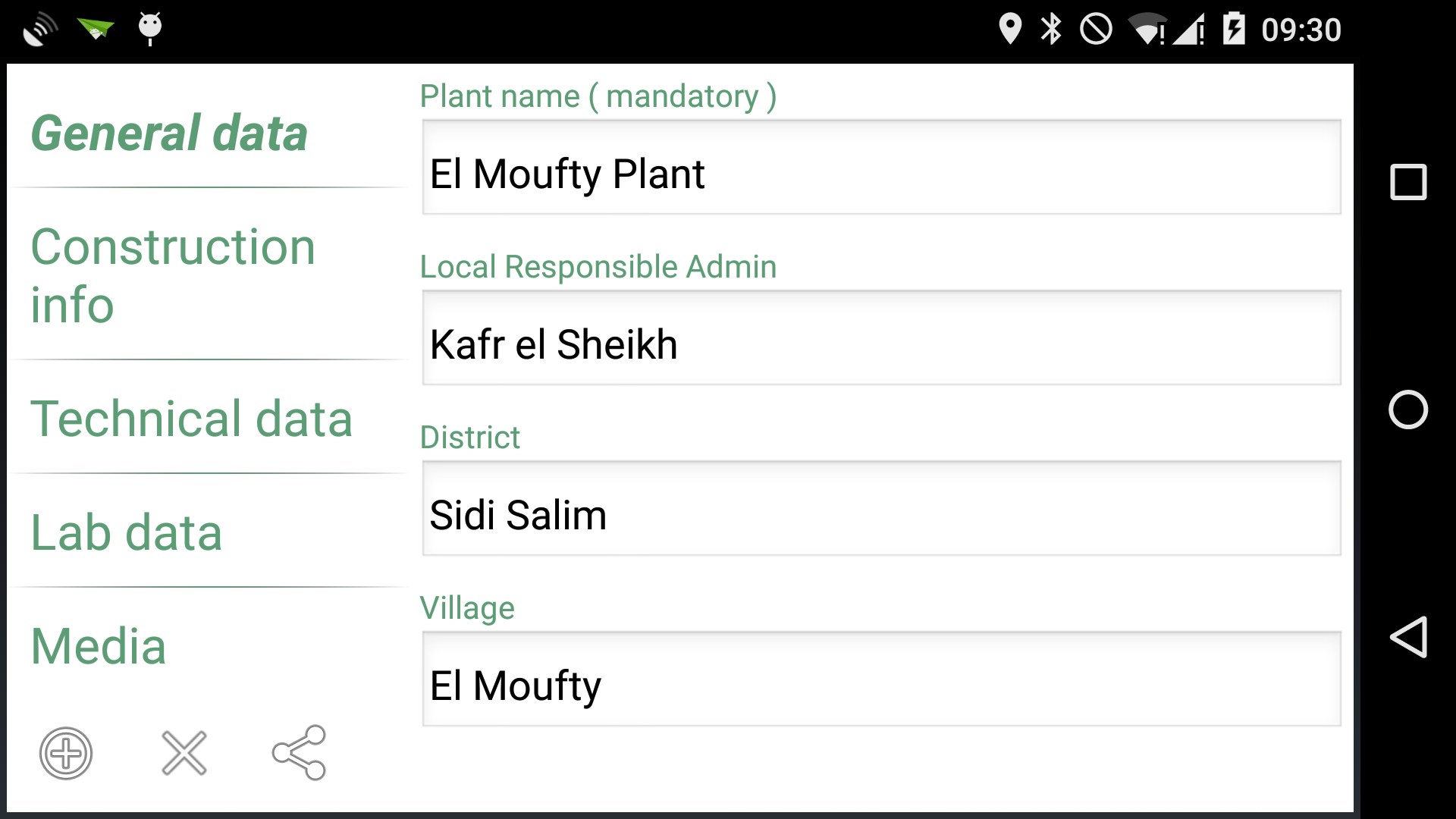Tap the Bluetooth status icon

pos(1051,29)
